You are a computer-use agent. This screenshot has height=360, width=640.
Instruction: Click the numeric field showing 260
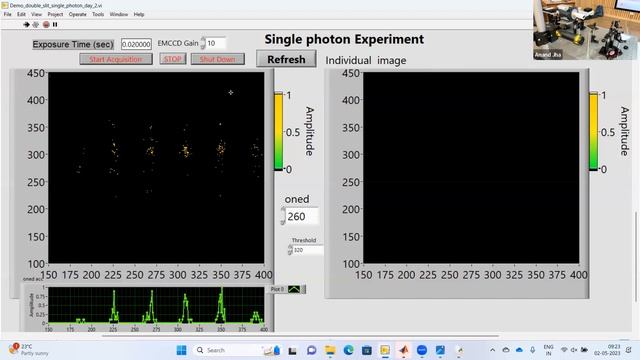tap(302, 216)
